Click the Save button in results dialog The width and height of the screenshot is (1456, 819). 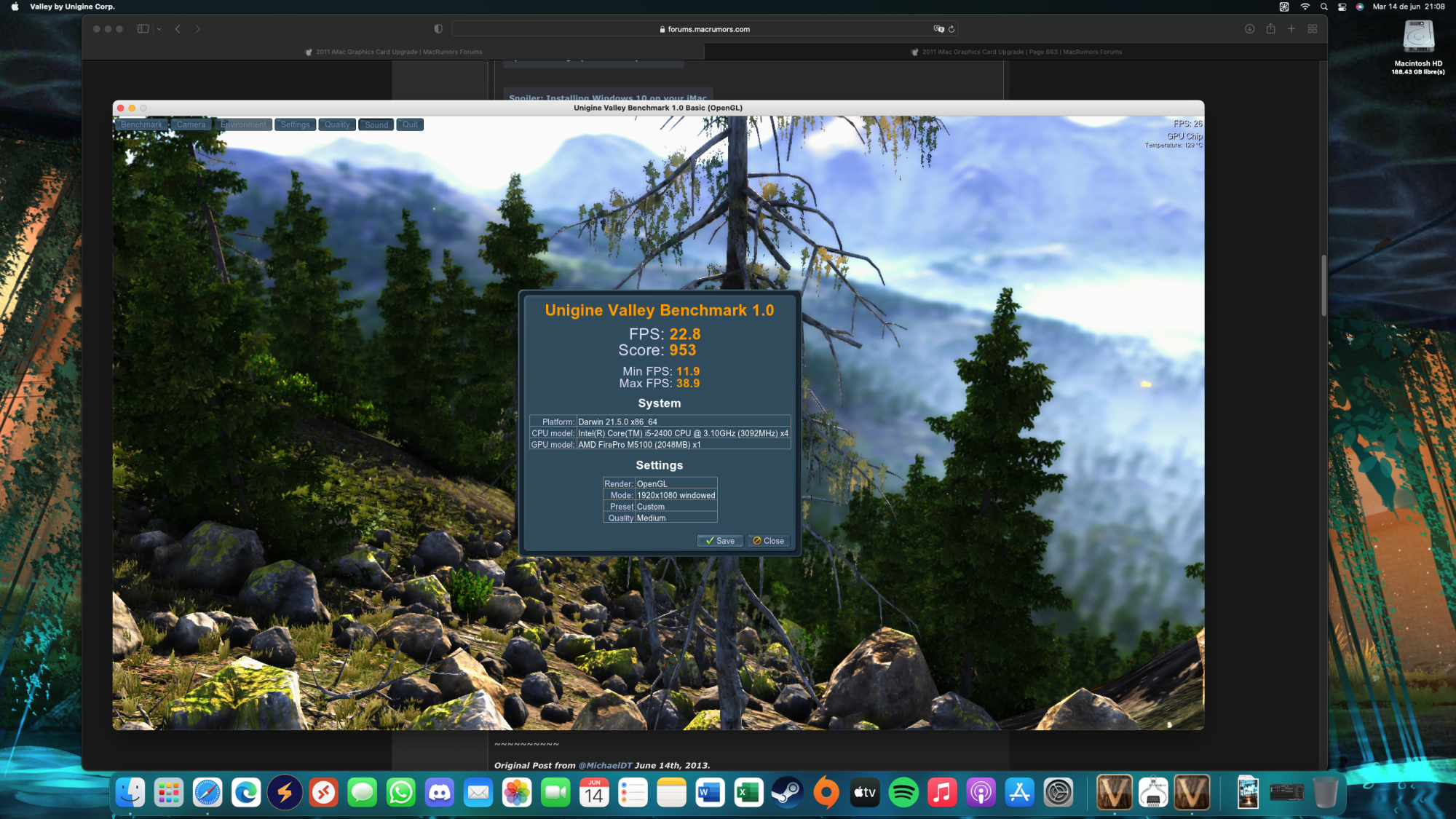point(719,541)
